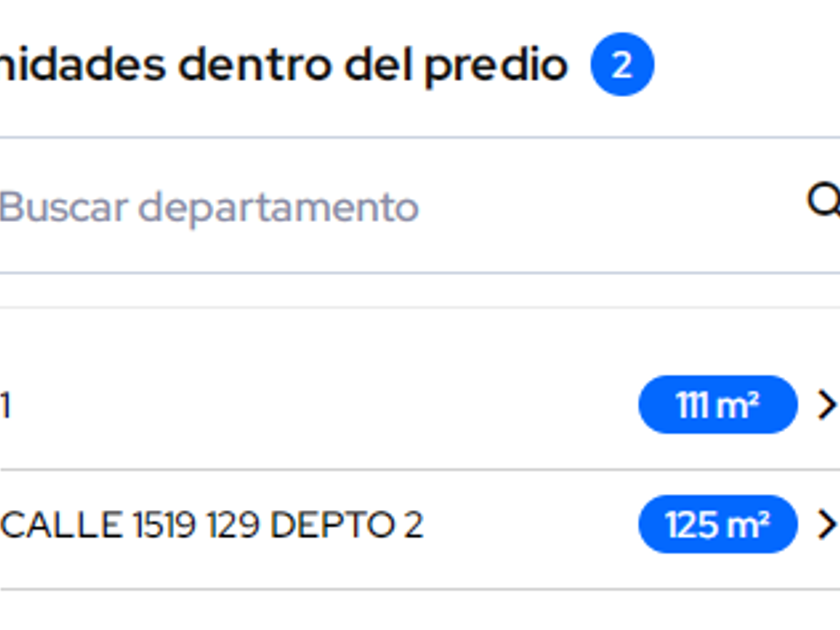Open CALLE 1519 129 DEPTO 2 chevron arrow
The width and height of the screenshot is (840, 630).
click(826, 524)
